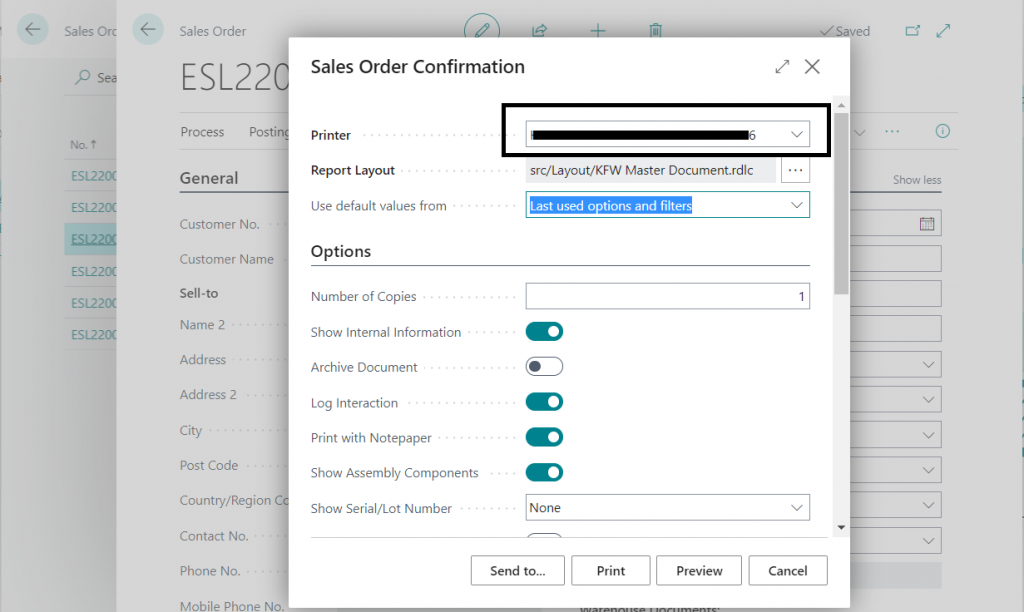Enable the Archive Document toggle
The width and height of the screenshot is (1024, 612).
click(x=544, y=367)
